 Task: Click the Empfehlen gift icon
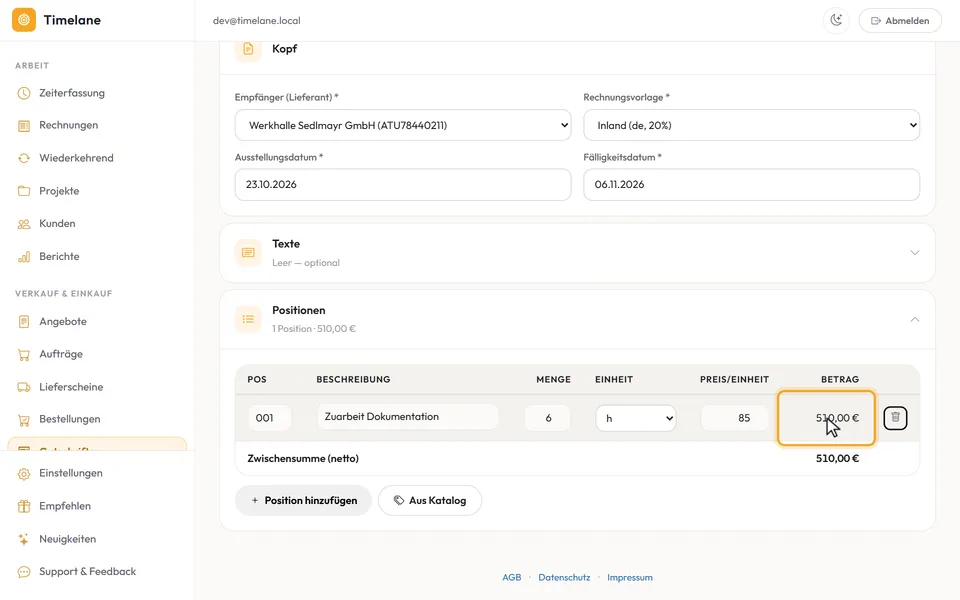(24, 506)
